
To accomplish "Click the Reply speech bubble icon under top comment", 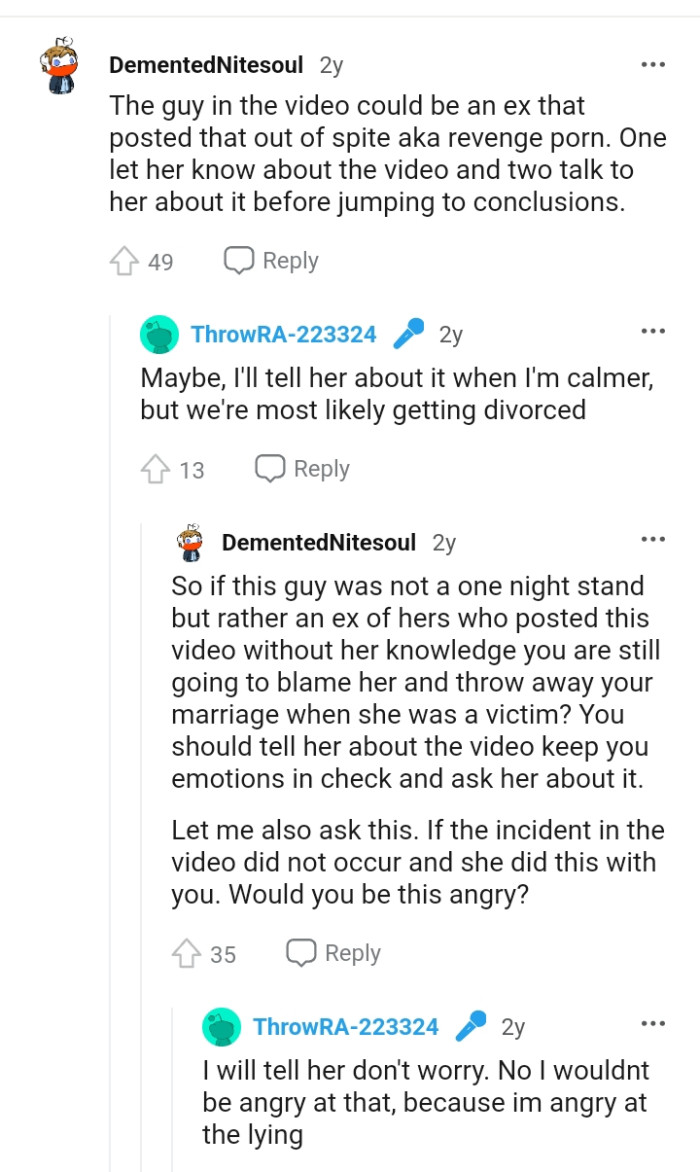I will pos(237,260).
